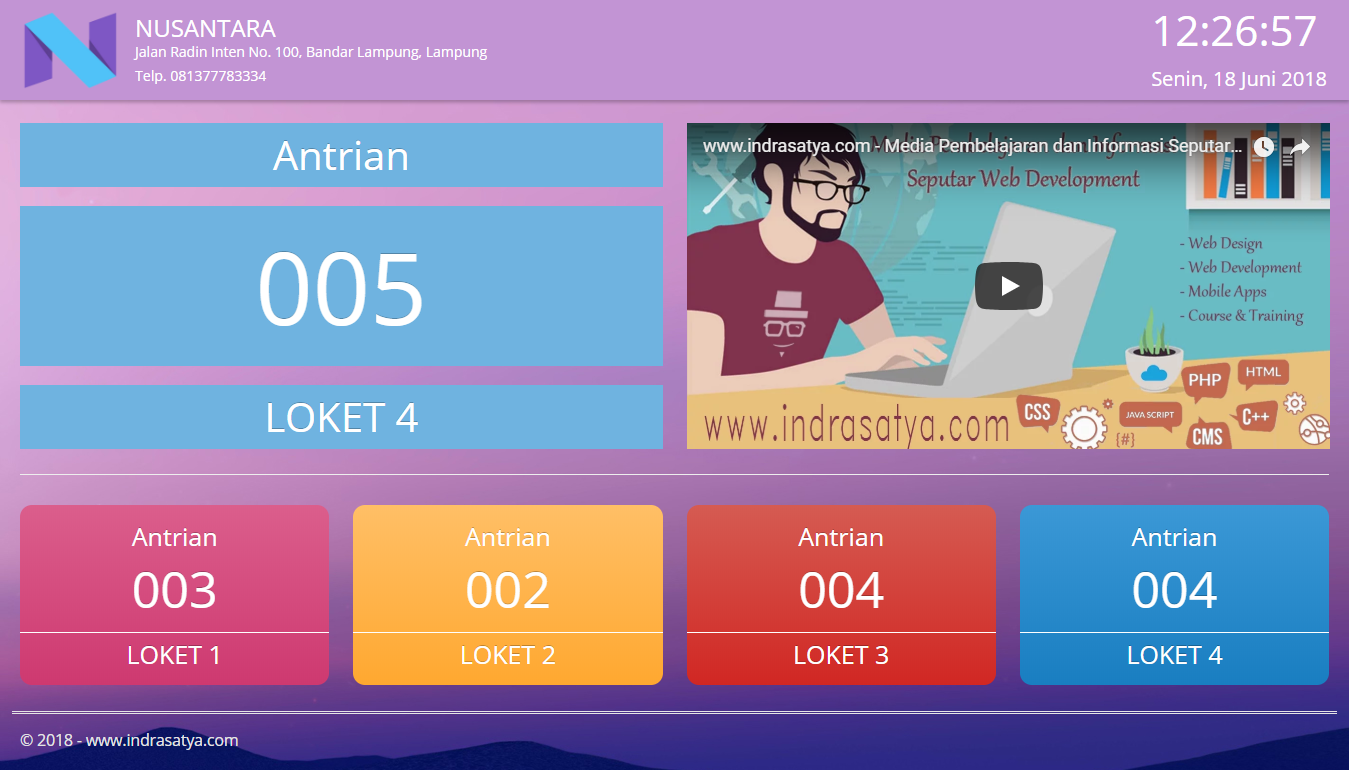Click the LOKET 2 label on orange card
Image resolution: width=1349 pixels, height=770 pixels.
coord(508,656)
